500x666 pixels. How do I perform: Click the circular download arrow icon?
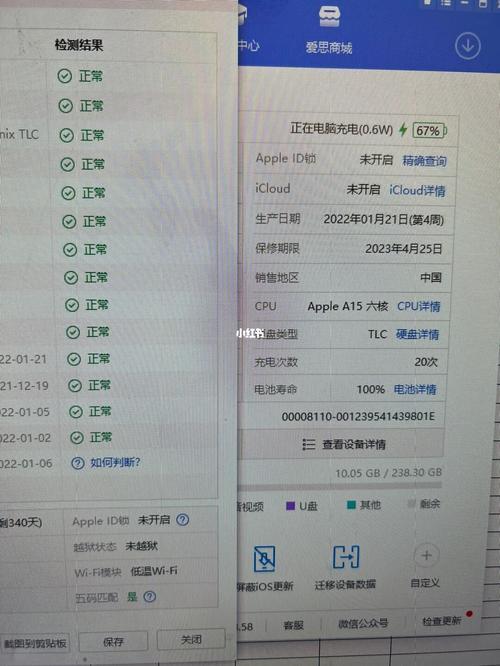pyautogui.click(x=468, y=46)
